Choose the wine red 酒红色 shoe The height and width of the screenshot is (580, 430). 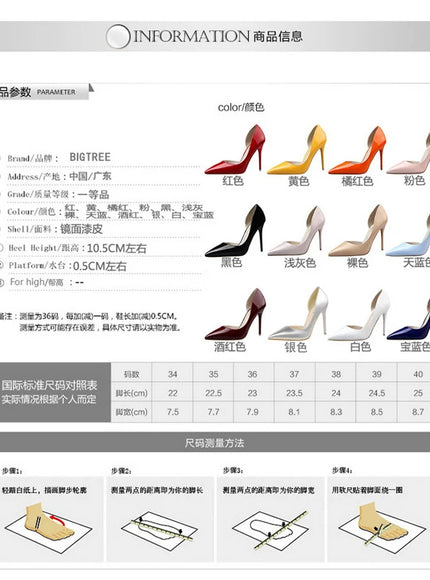click(235, 314)
